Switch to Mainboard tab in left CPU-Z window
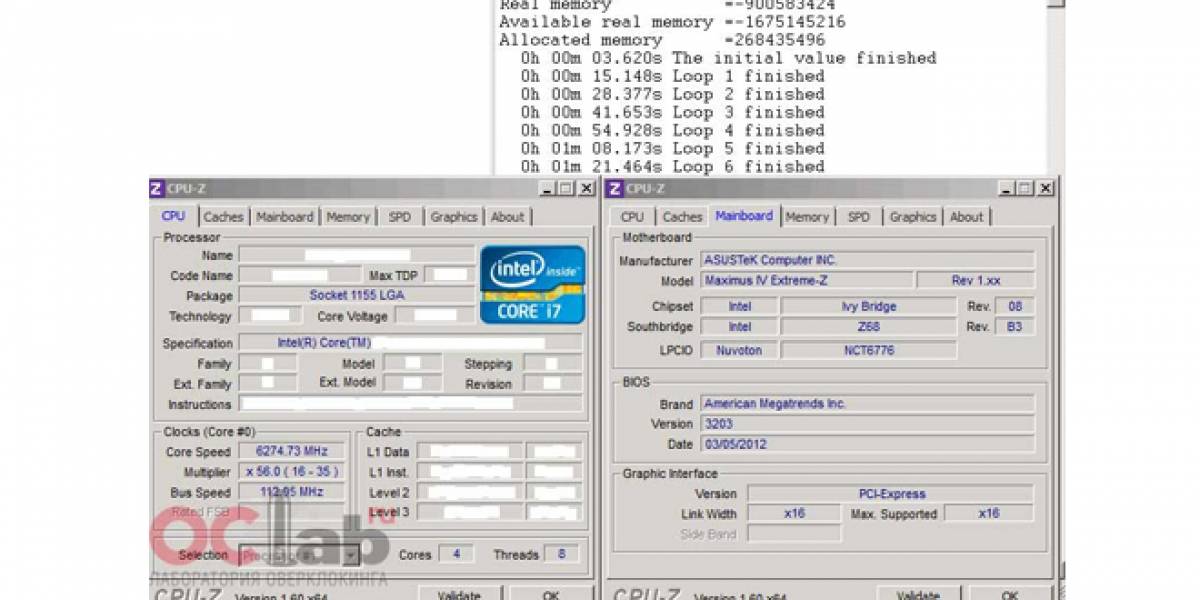This screenshot has height=600, width=1200. click(284, 216)
